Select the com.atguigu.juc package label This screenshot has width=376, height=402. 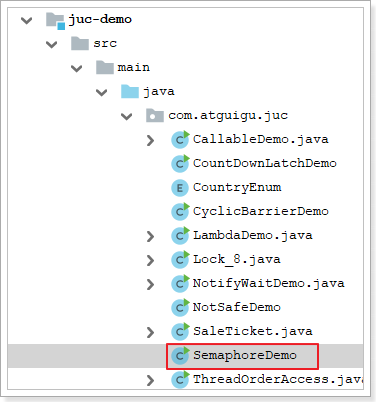point(228,116)
